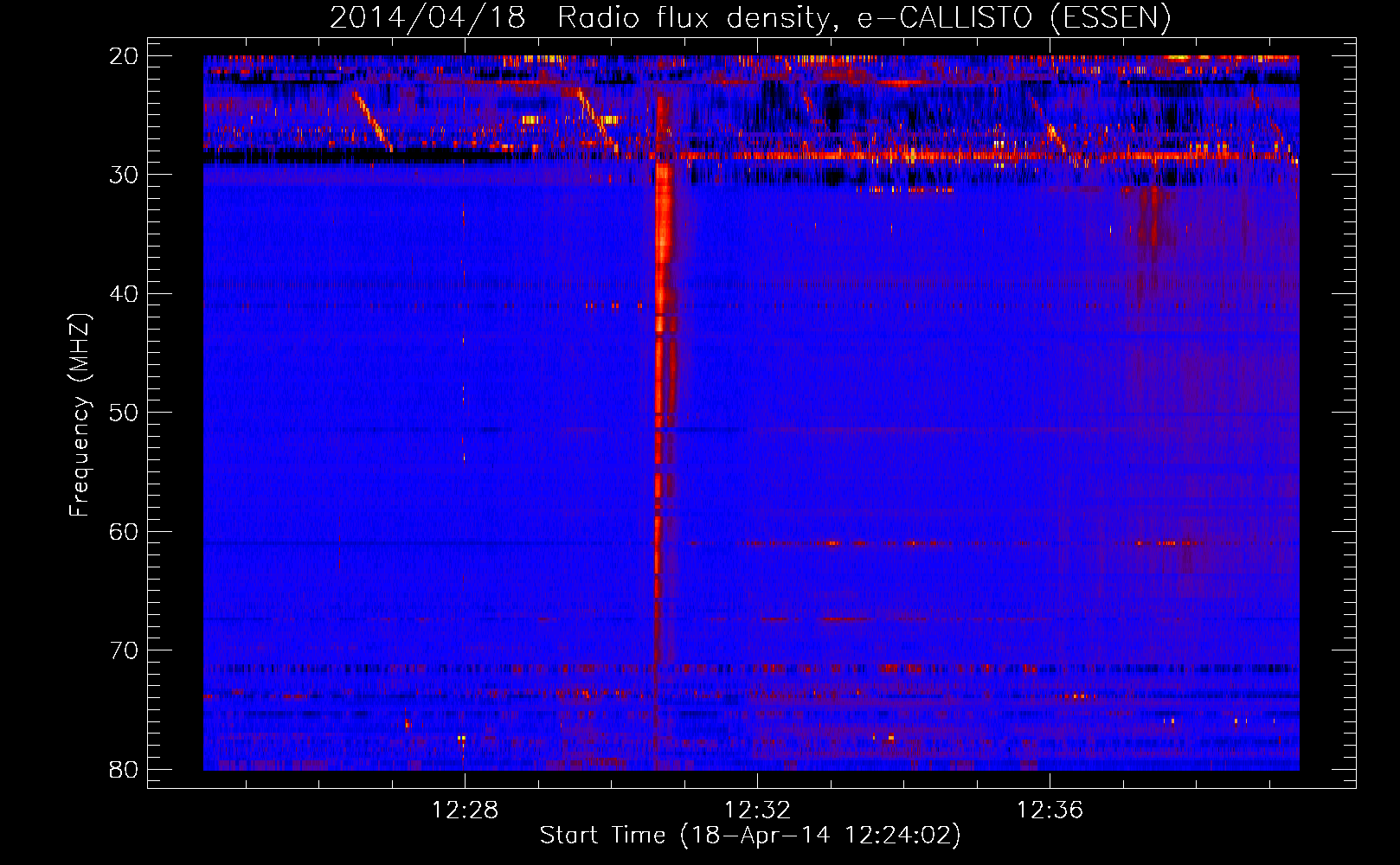Click the 'Start Time (18-Apr-14 12:24:02)' x-axis label
This screenshot has height=865, width=1400.
tap(750, 836)
